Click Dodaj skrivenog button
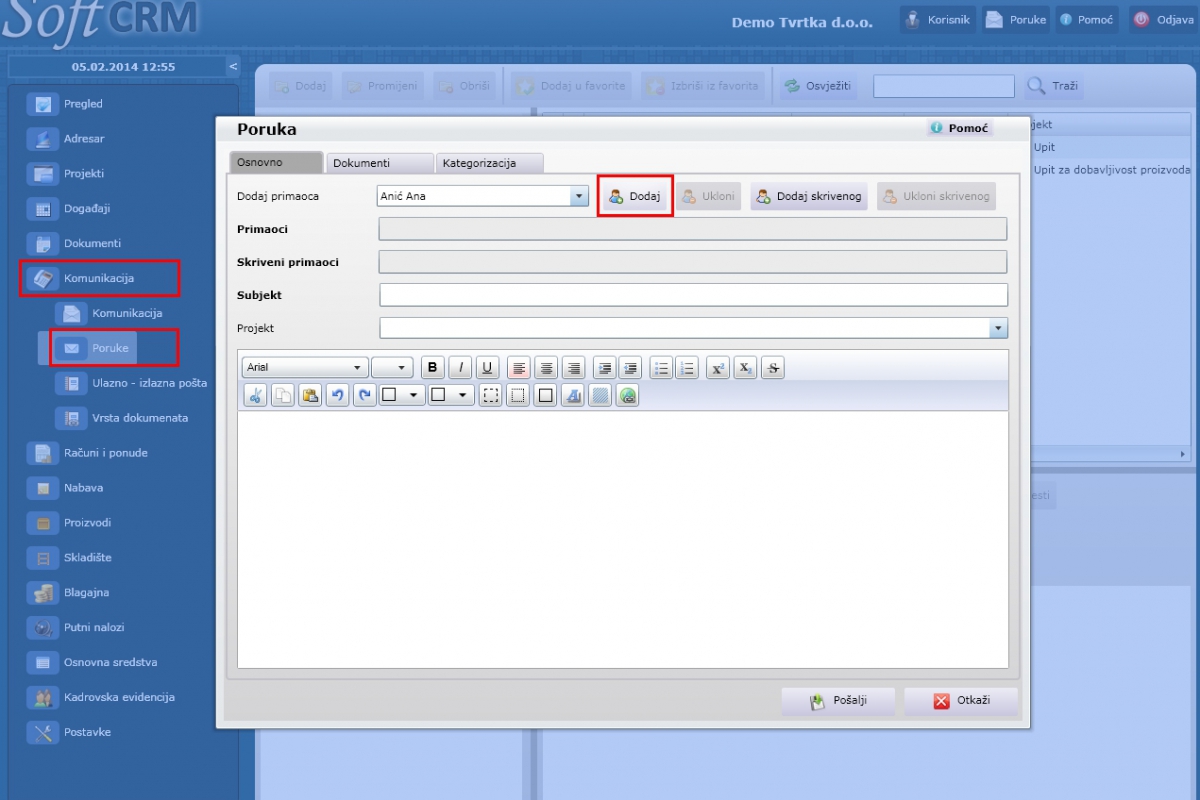Screen dimensions: 1200x800 pyautogui.click(x=808, y=196)
